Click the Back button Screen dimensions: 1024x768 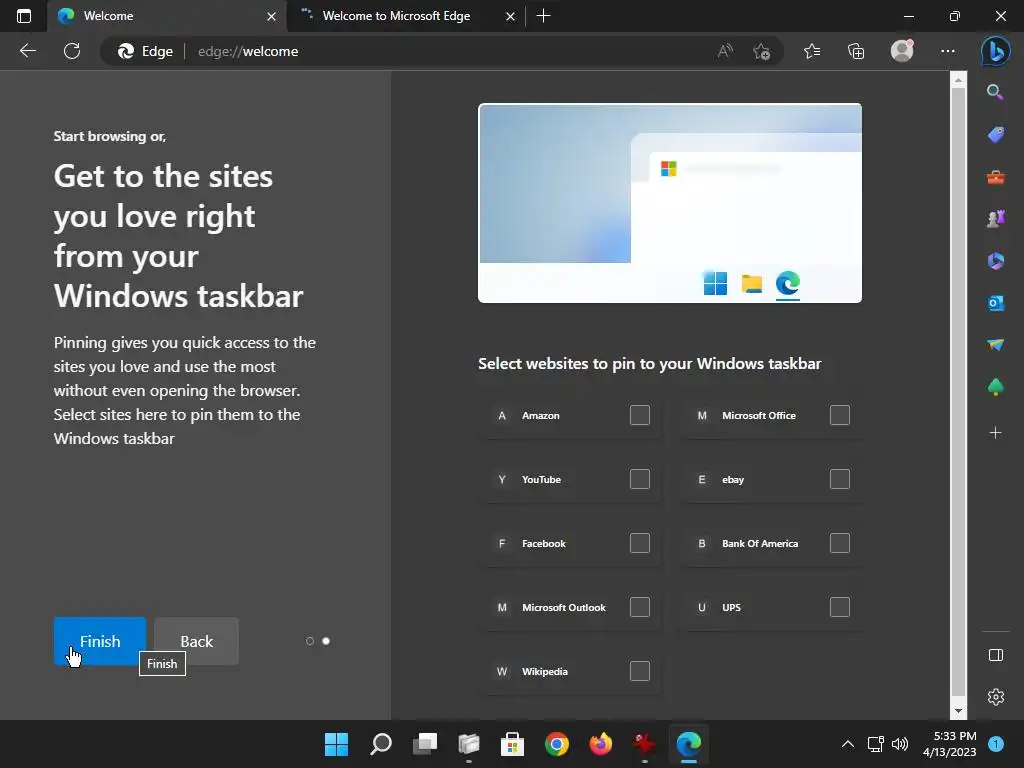pos(197,641)
